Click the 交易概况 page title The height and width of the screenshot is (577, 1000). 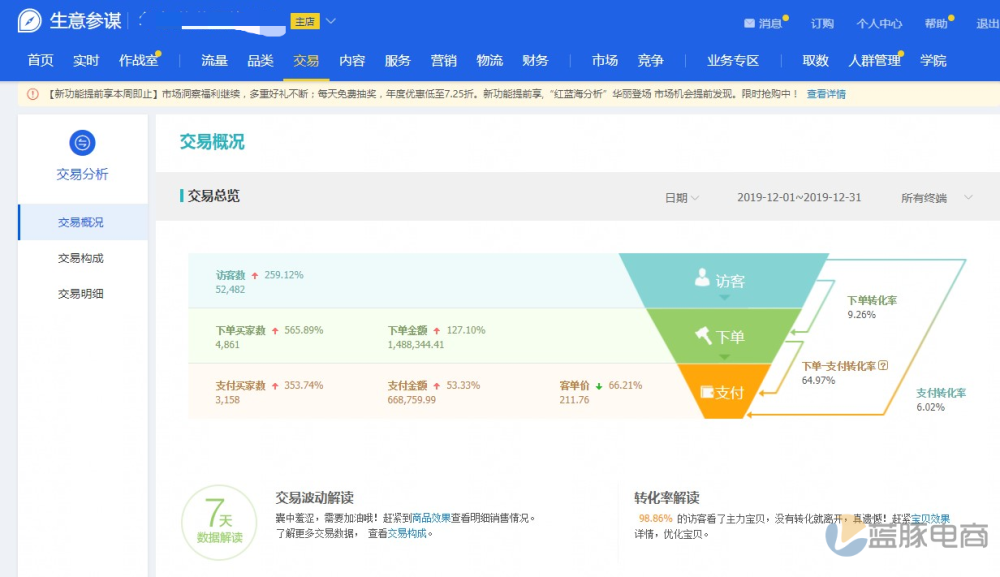coord(212,142)
